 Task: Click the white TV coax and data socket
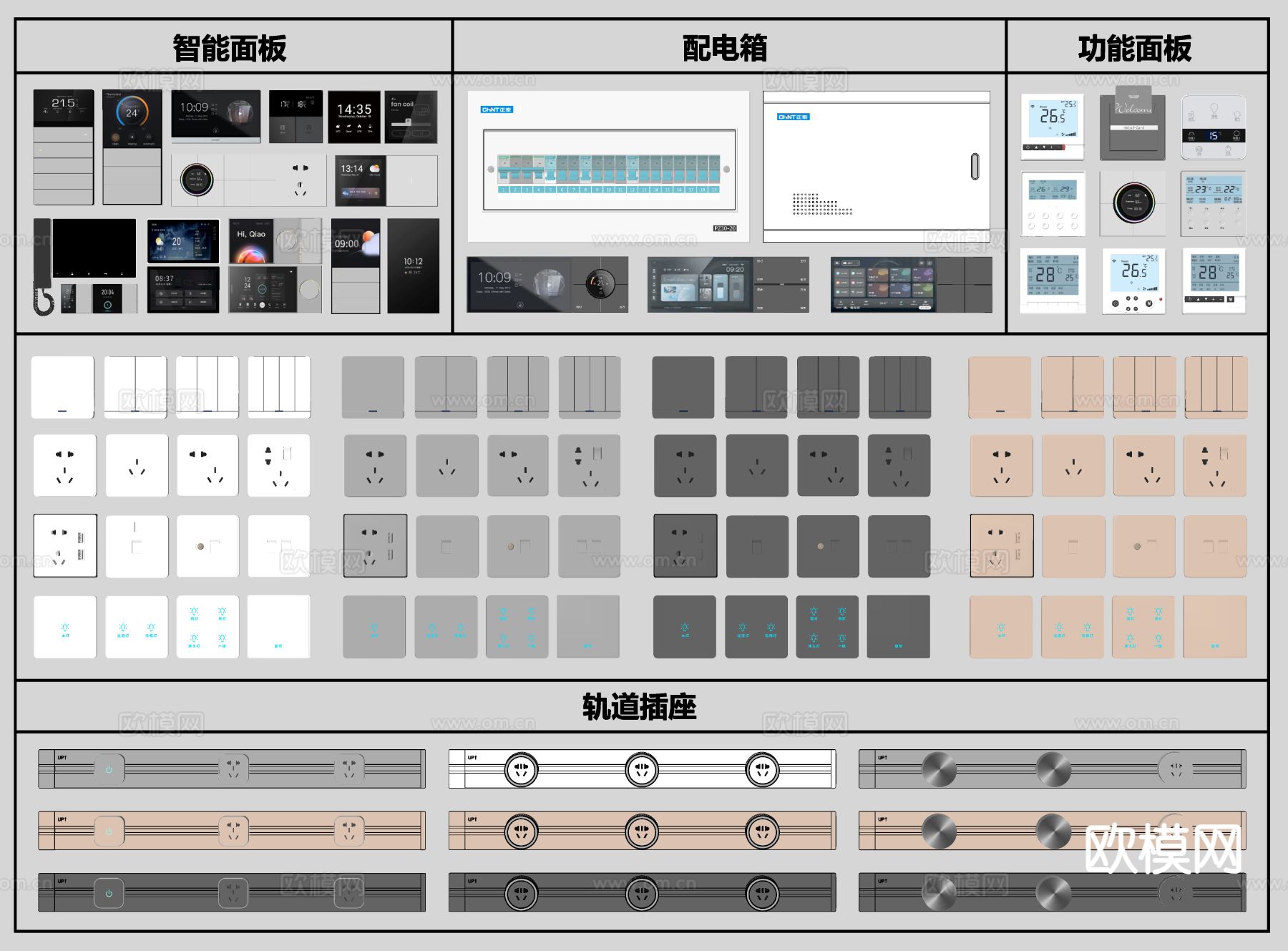click(x=208, y=546)
